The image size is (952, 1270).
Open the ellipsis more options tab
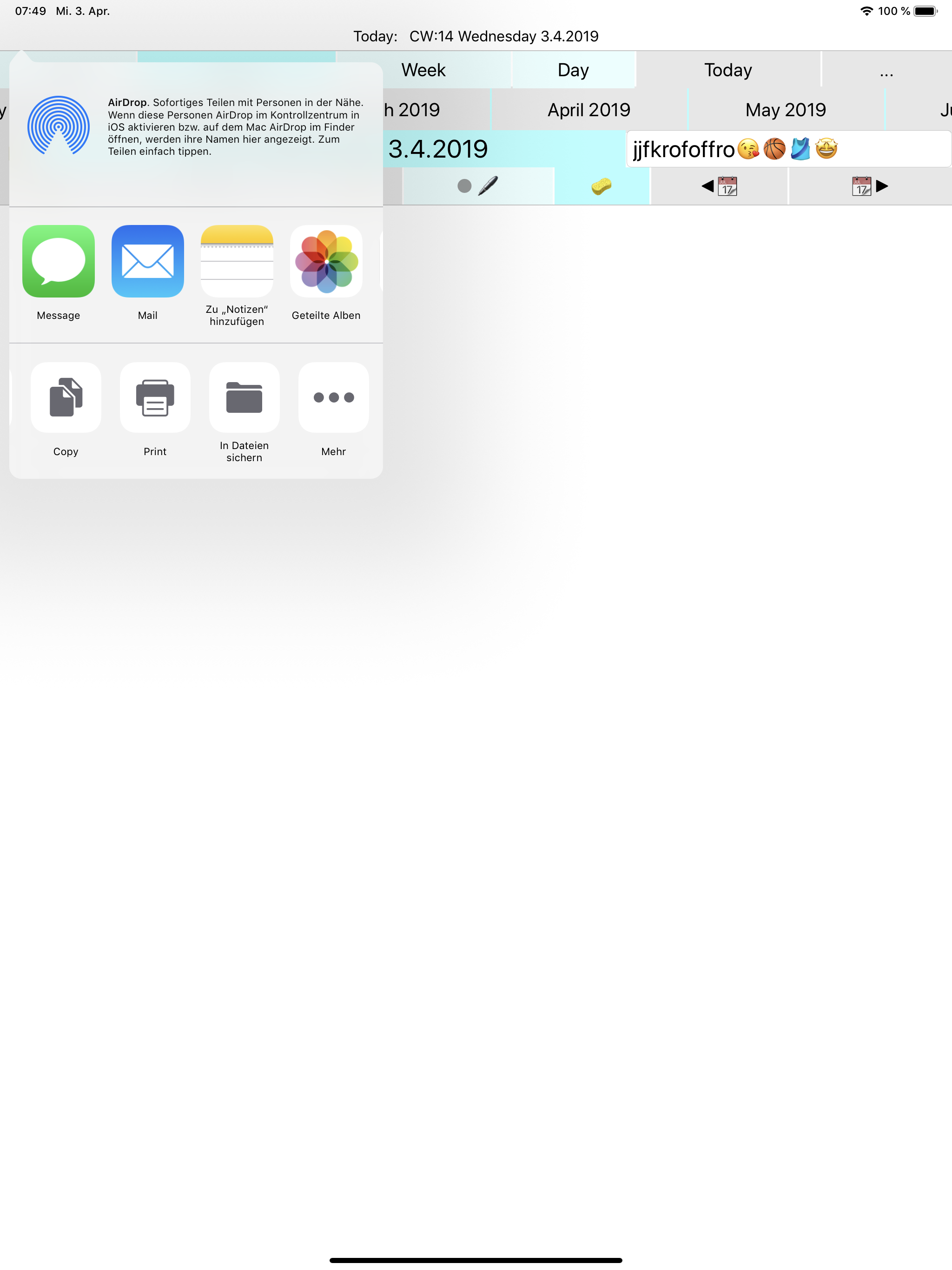point(886,70)
